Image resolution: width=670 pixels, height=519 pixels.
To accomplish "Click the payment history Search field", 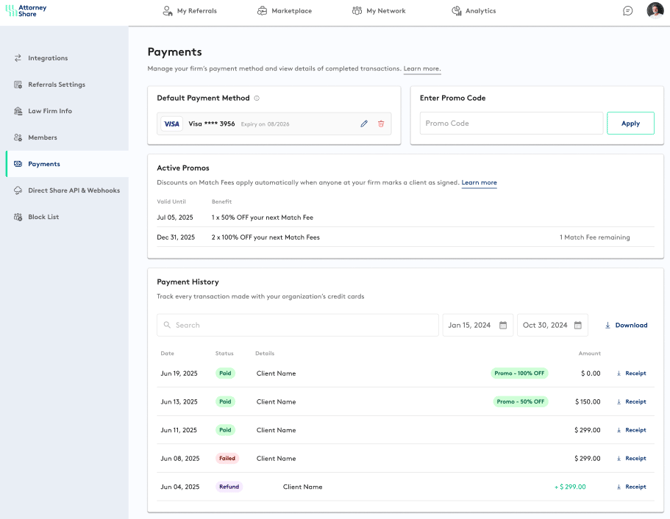I will click(298, 325).
